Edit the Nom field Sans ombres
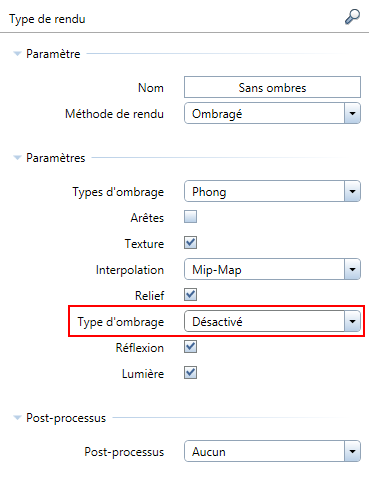The height and width of the screenshot is (485, 369). 272,87
